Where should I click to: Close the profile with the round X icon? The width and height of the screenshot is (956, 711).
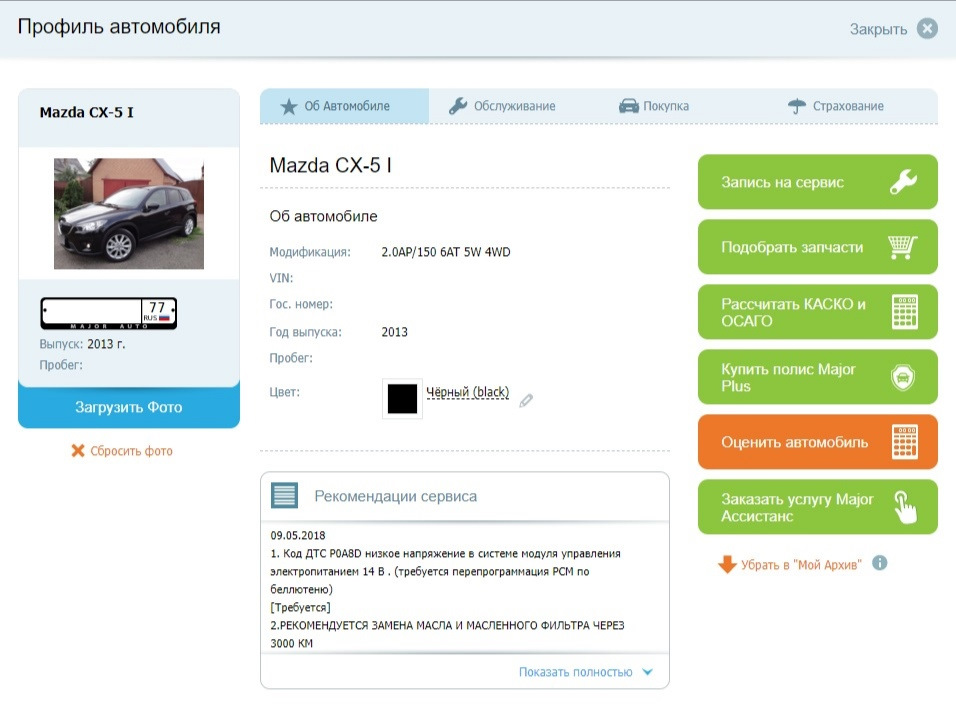click(x=927, y=29)
